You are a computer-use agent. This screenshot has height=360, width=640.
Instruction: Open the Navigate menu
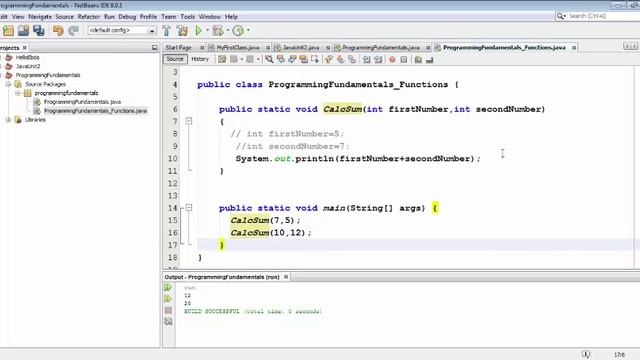pyautogui.click(x=40, y=17)
